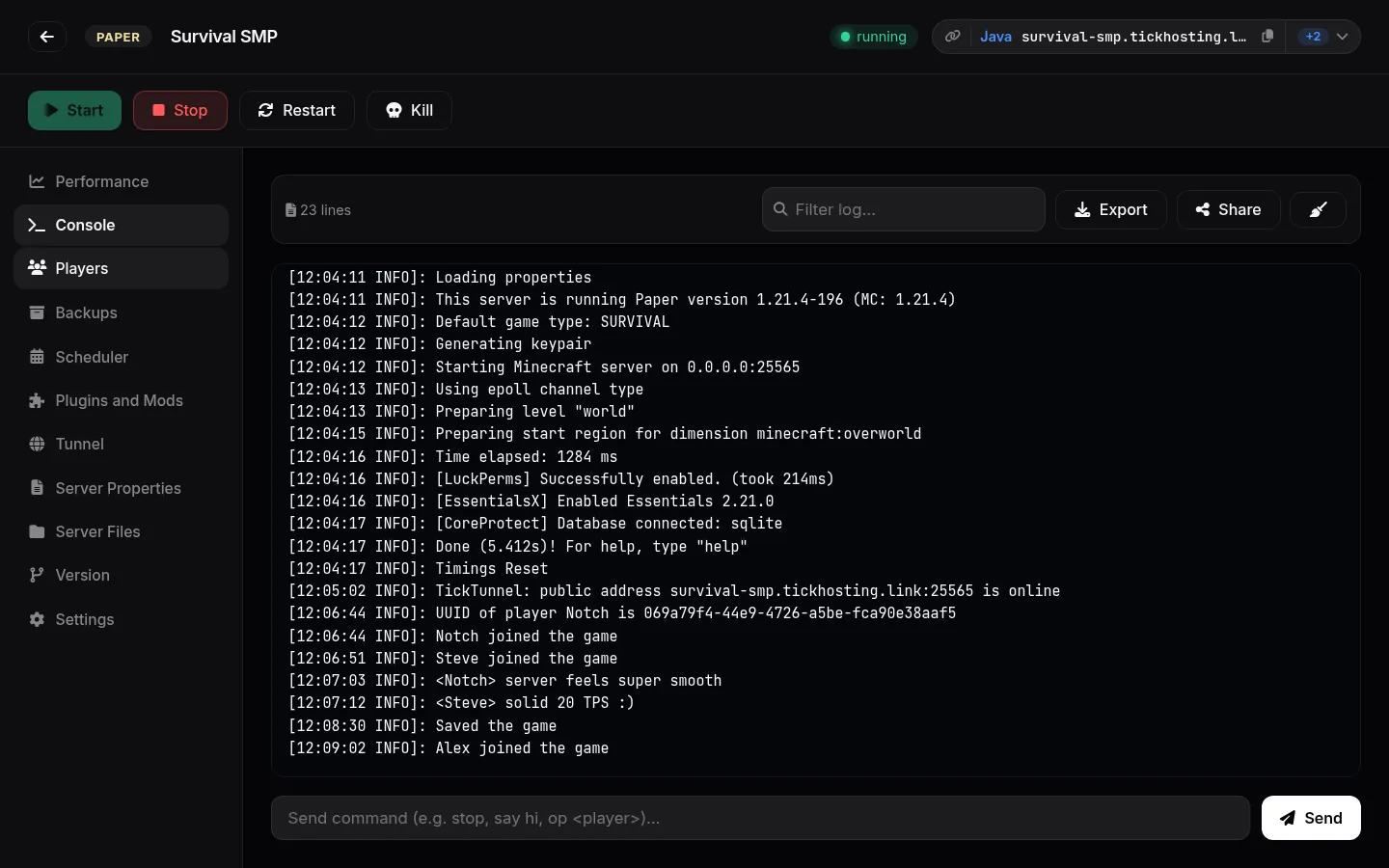
Task: Click log line 'Done (5.412s)! For help'
Action: 518,547
